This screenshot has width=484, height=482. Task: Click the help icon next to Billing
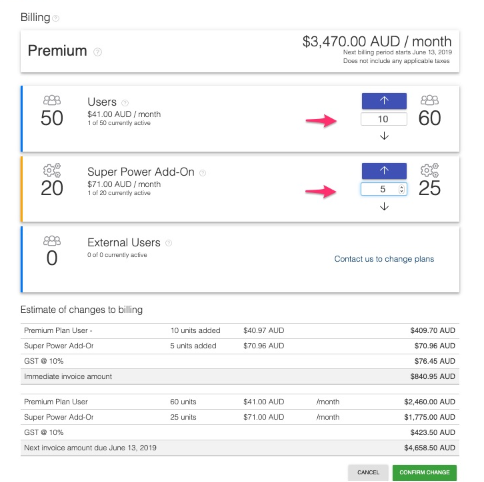(56, 18)
